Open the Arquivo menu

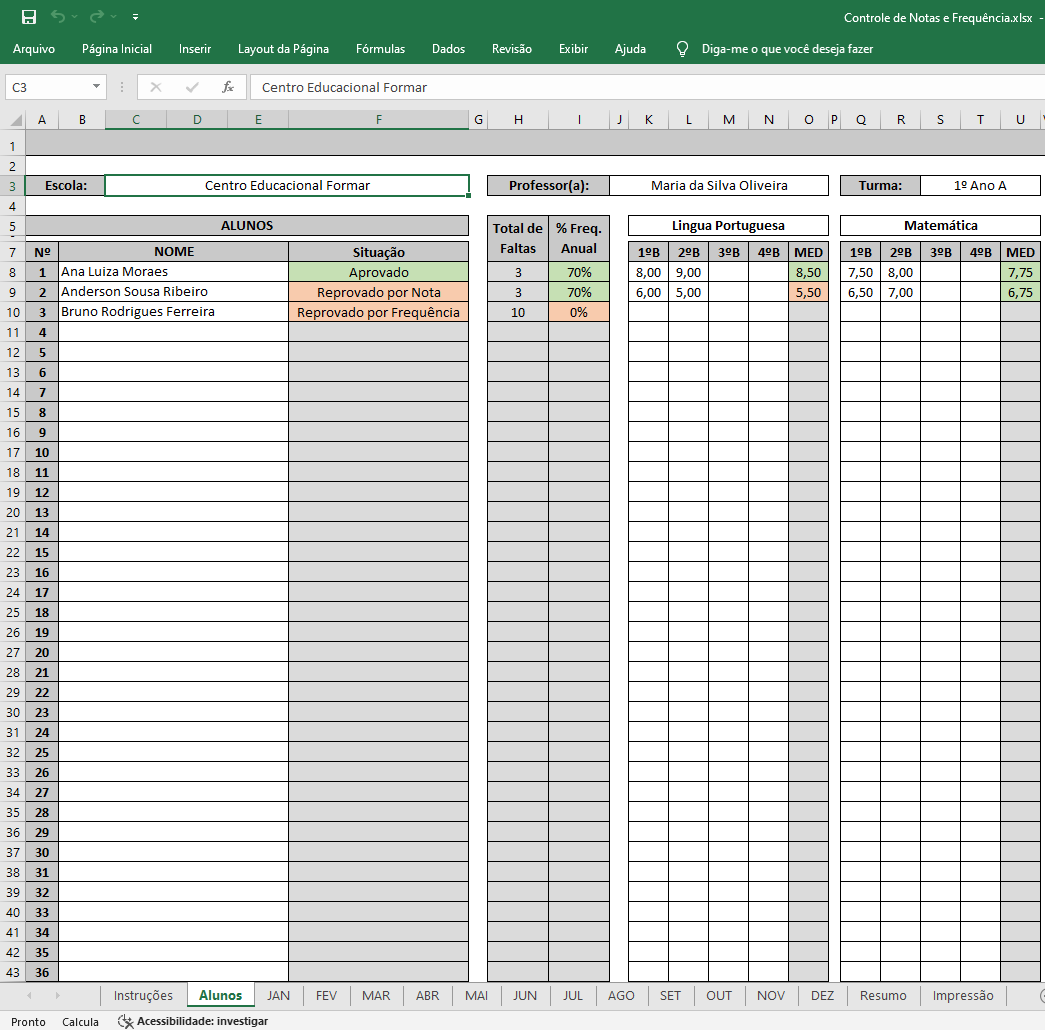coord(34,48)
